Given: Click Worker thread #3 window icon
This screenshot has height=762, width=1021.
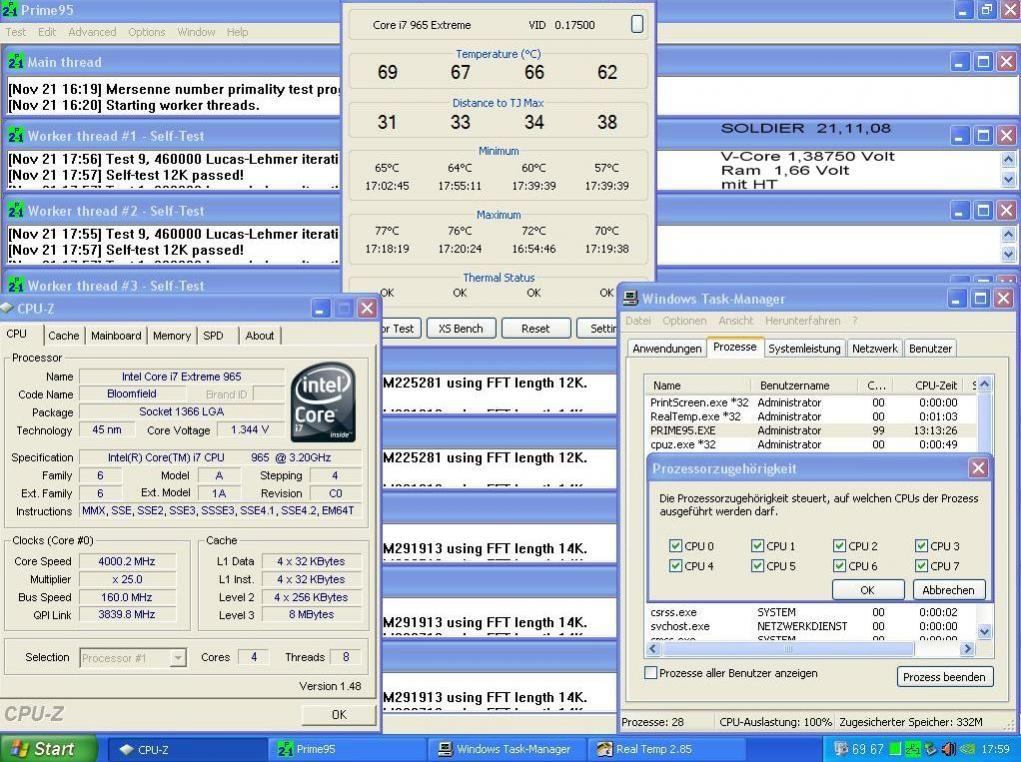Looking at the screenshot, I should coord(16,285).
